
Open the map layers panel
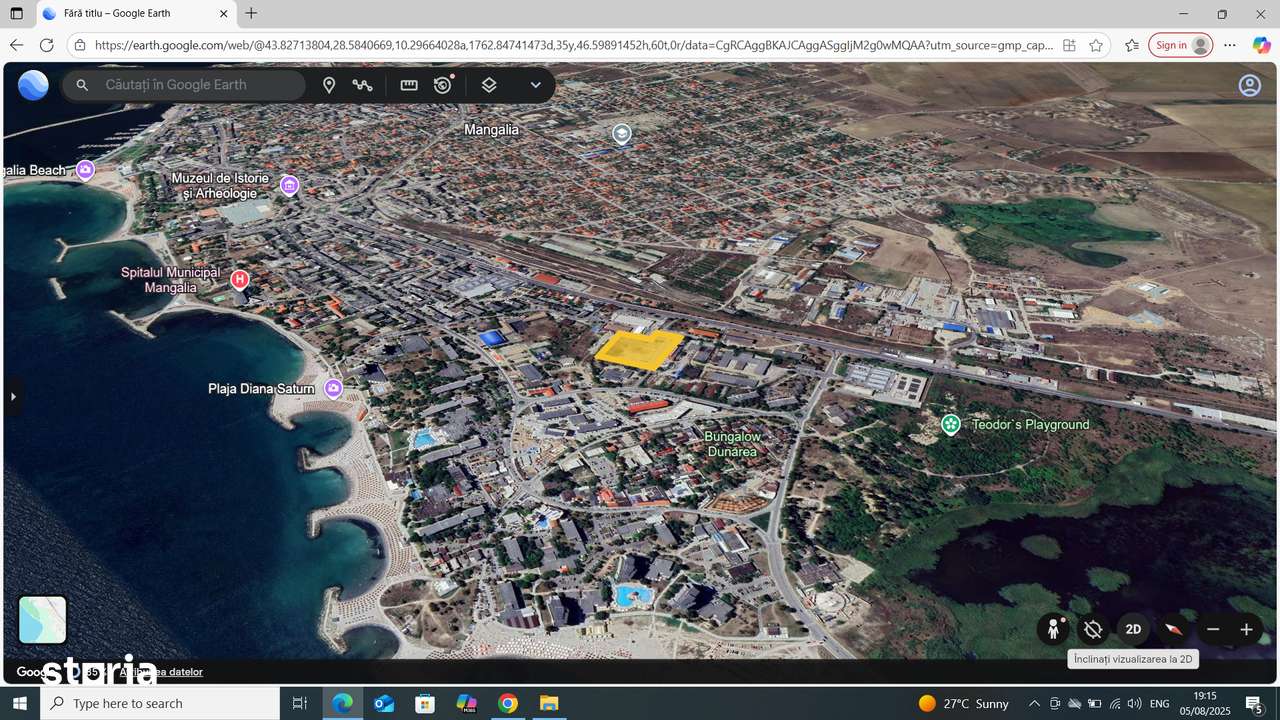point(489,85)
